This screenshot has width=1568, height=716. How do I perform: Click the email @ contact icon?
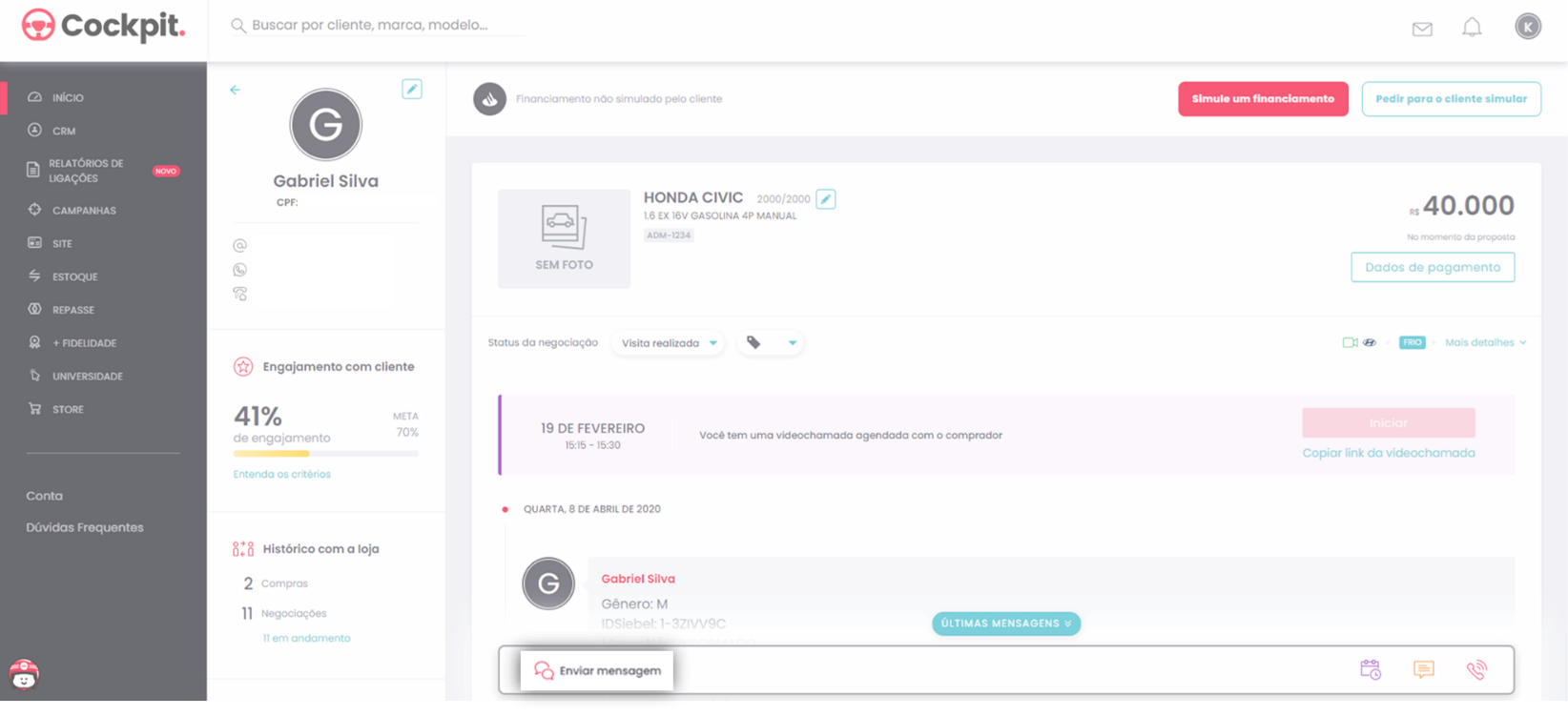(x=240, y=246)
